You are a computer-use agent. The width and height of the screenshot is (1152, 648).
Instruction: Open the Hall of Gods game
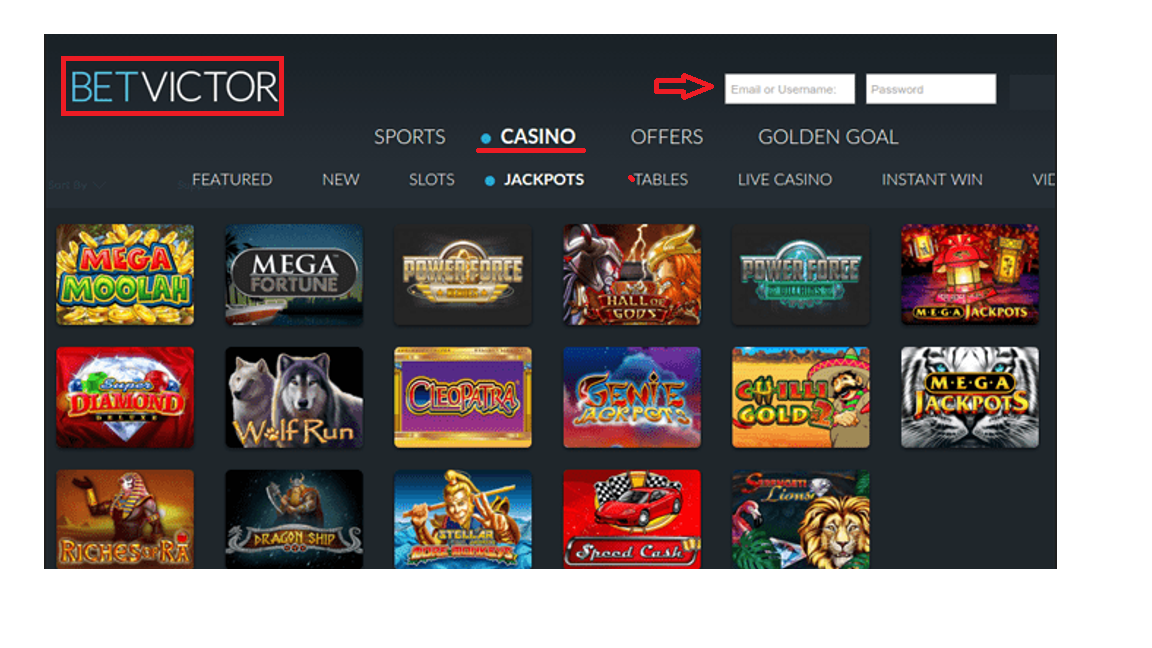[x=632, y=275]
